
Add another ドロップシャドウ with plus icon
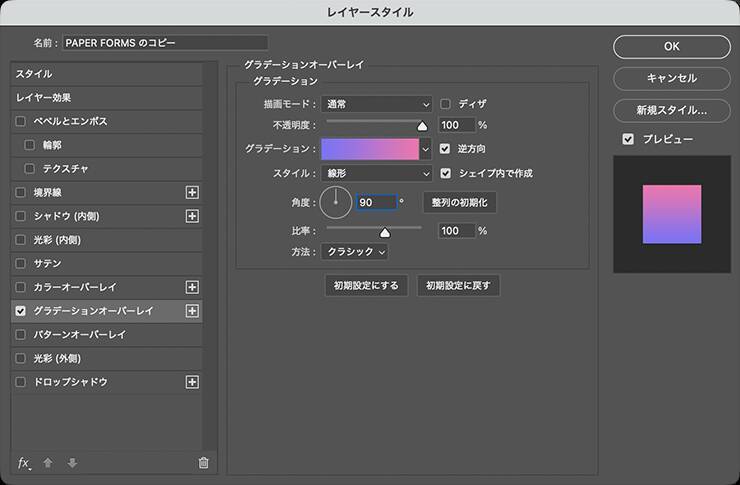192,382
